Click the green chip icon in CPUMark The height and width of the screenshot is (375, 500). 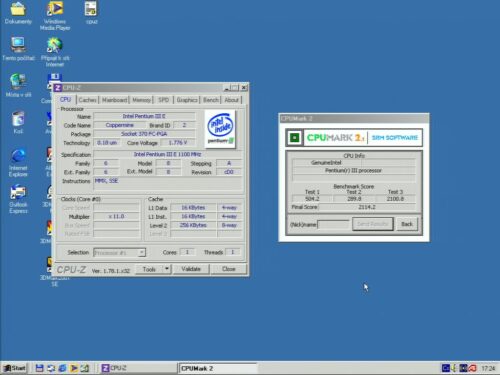pos(294,138)
